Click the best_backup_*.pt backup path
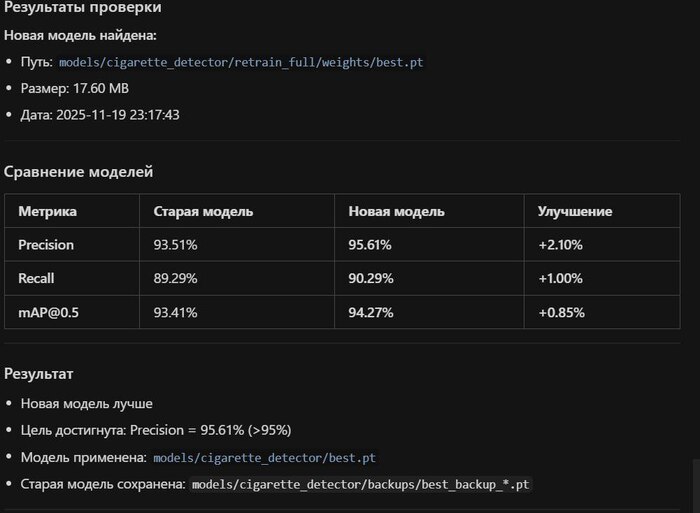 [x=361, y=484]
